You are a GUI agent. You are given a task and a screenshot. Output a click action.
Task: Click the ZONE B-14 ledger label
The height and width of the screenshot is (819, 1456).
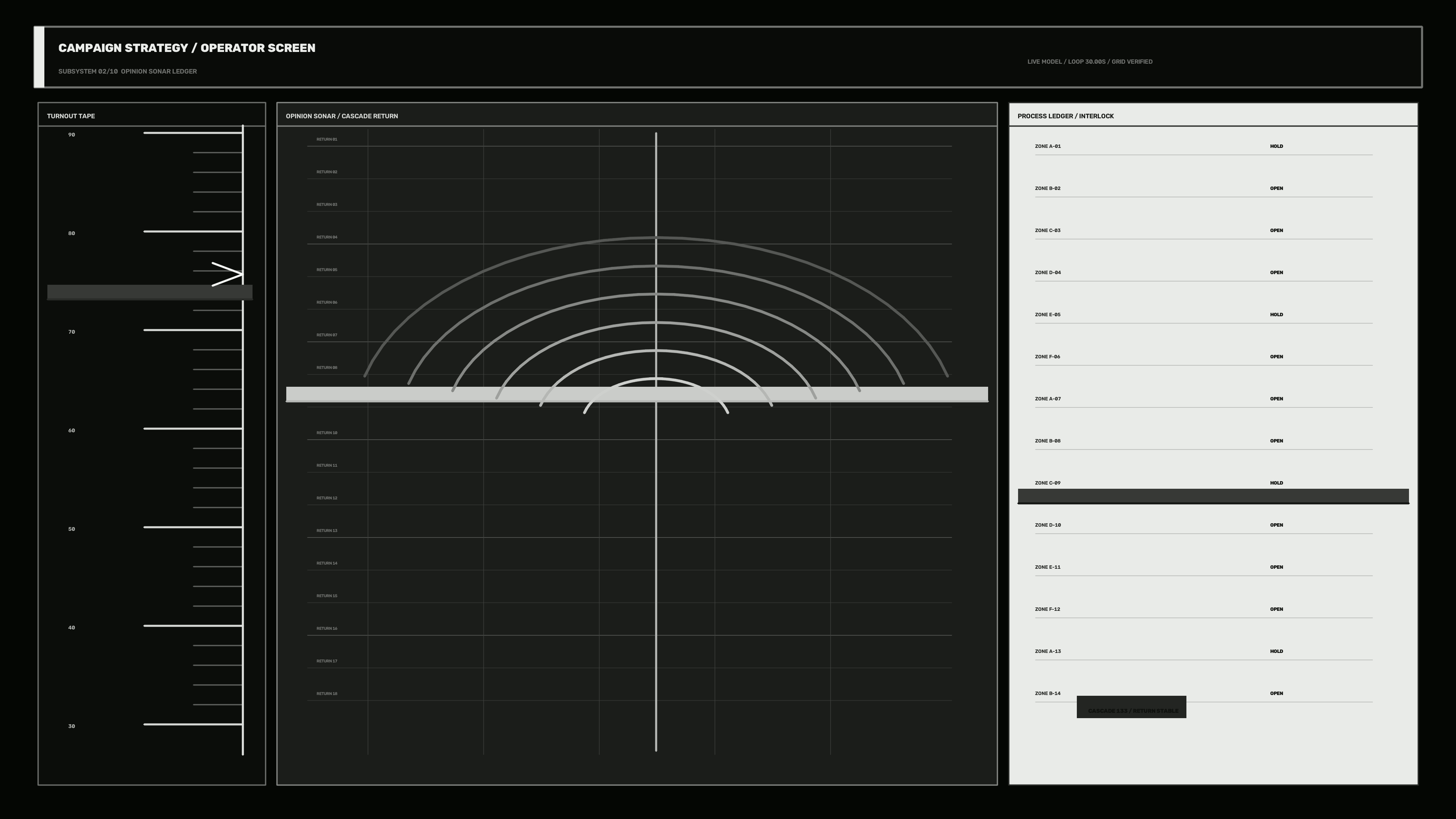pyautogui.click(x=1048, y=693)
